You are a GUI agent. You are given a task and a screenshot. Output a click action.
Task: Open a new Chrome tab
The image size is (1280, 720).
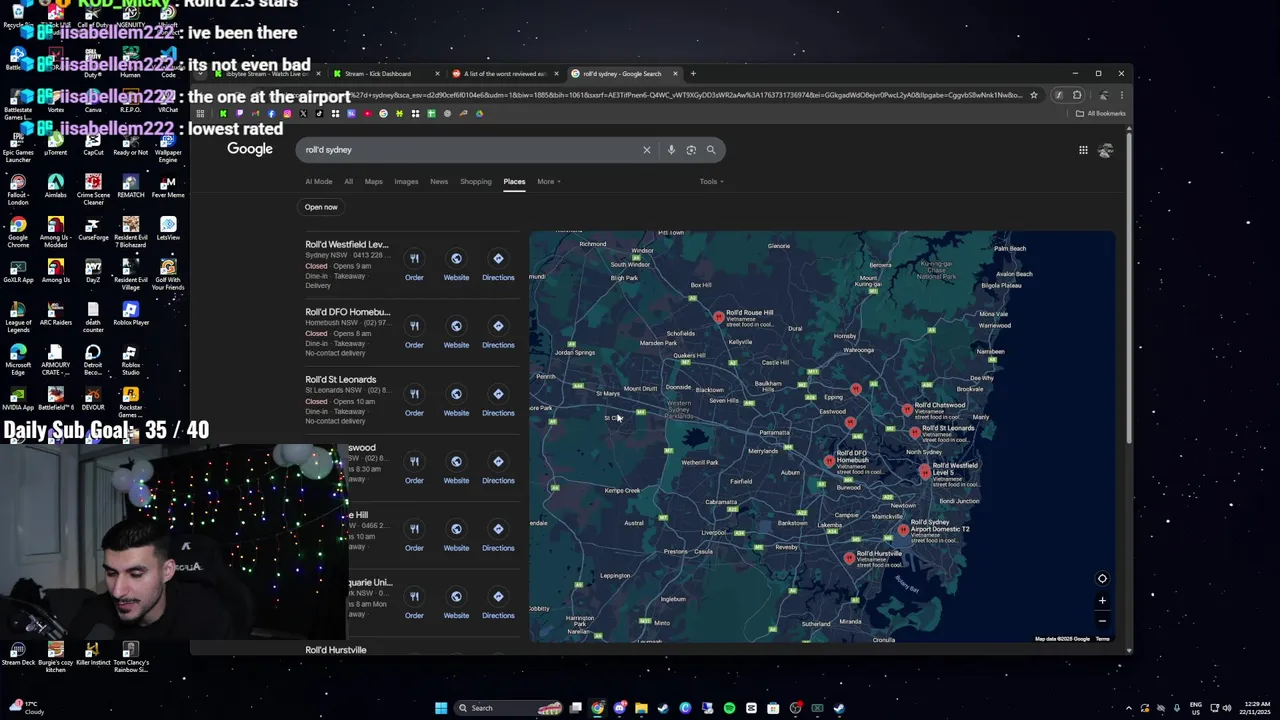tap(693, 73)
